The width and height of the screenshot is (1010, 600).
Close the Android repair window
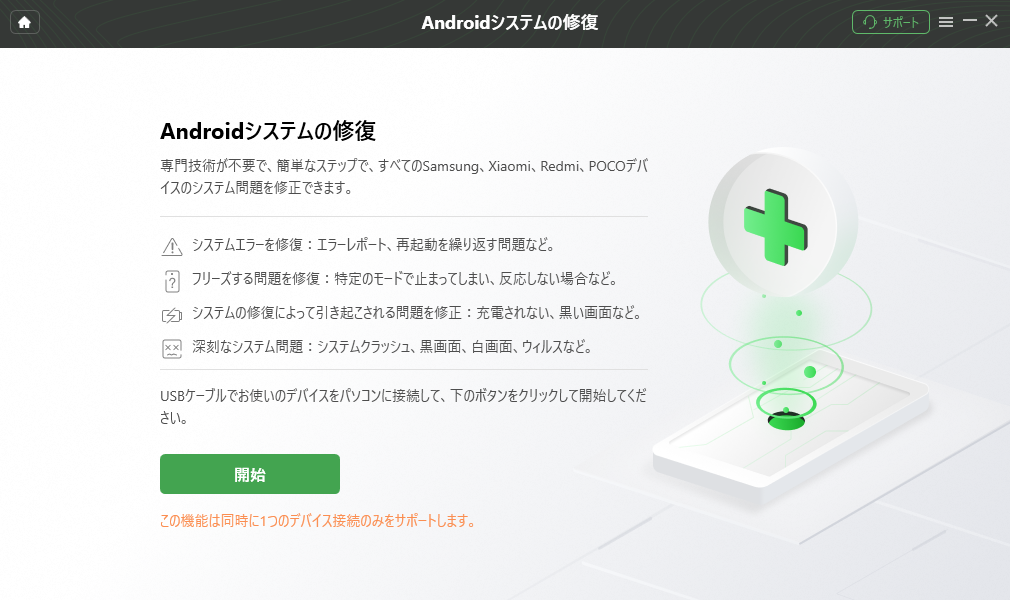point(992,21)
